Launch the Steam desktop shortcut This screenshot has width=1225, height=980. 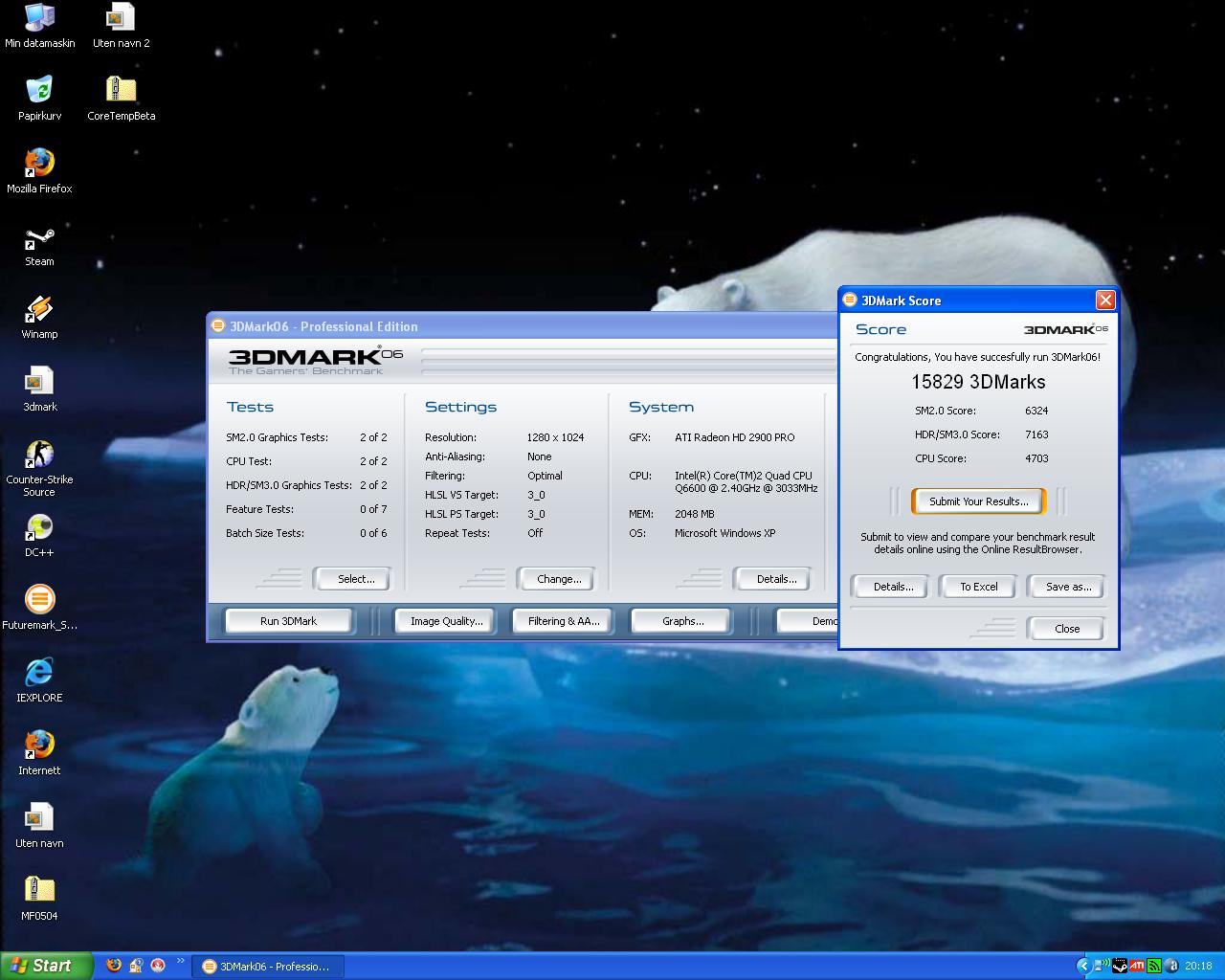(x=39, y=244)
